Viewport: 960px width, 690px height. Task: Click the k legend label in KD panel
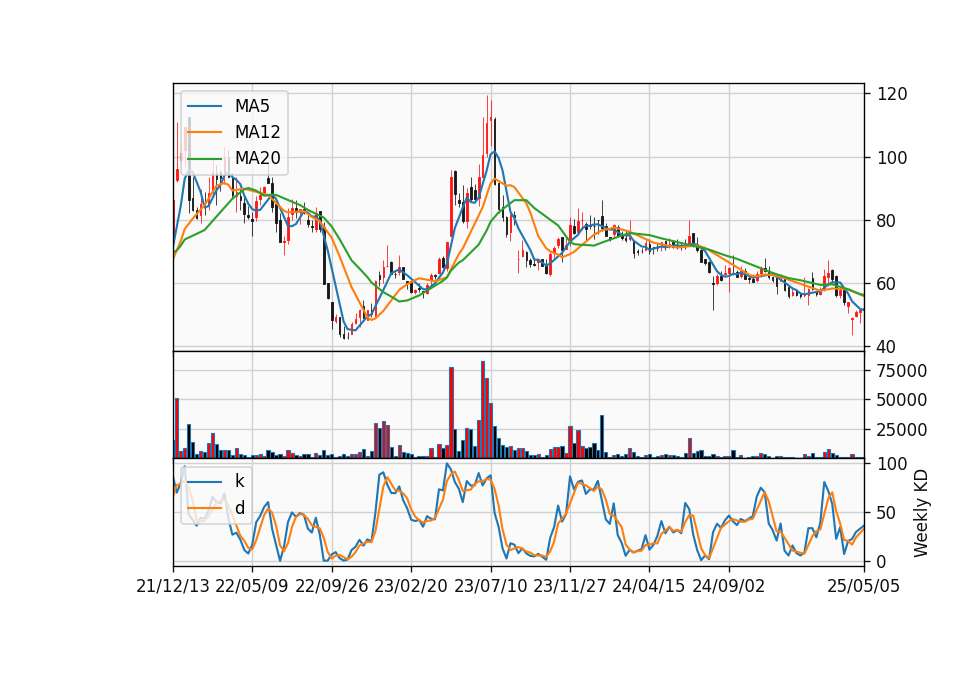point(239,481)
